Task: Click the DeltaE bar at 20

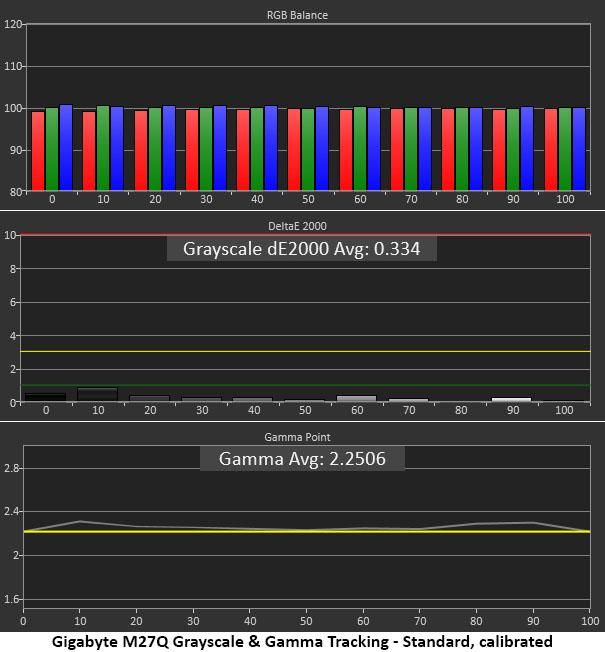Action: click(150, 398)
